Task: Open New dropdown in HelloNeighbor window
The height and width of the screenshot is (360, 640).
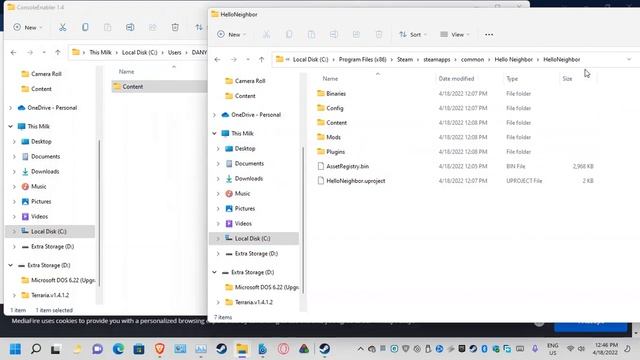Action: click(x=231, y=35)
